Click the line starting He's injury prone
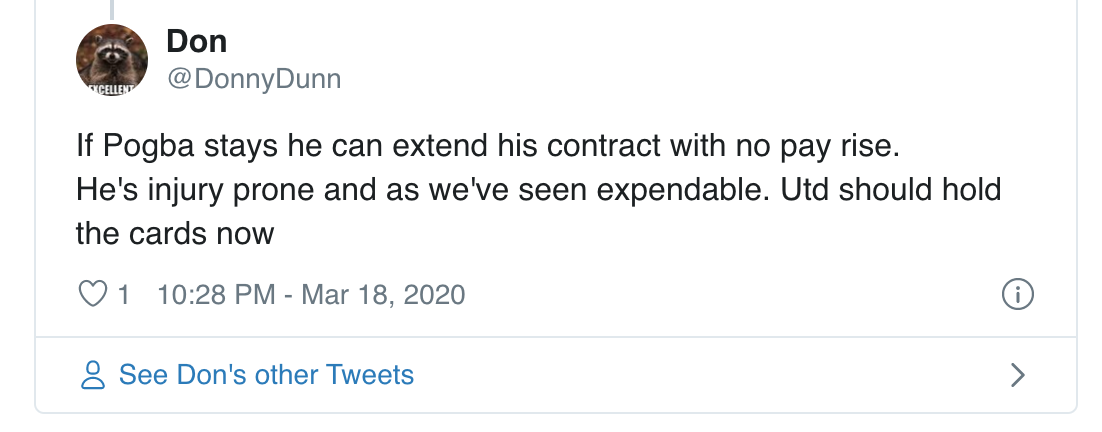The image size is (1102, 432). point(538,190)
